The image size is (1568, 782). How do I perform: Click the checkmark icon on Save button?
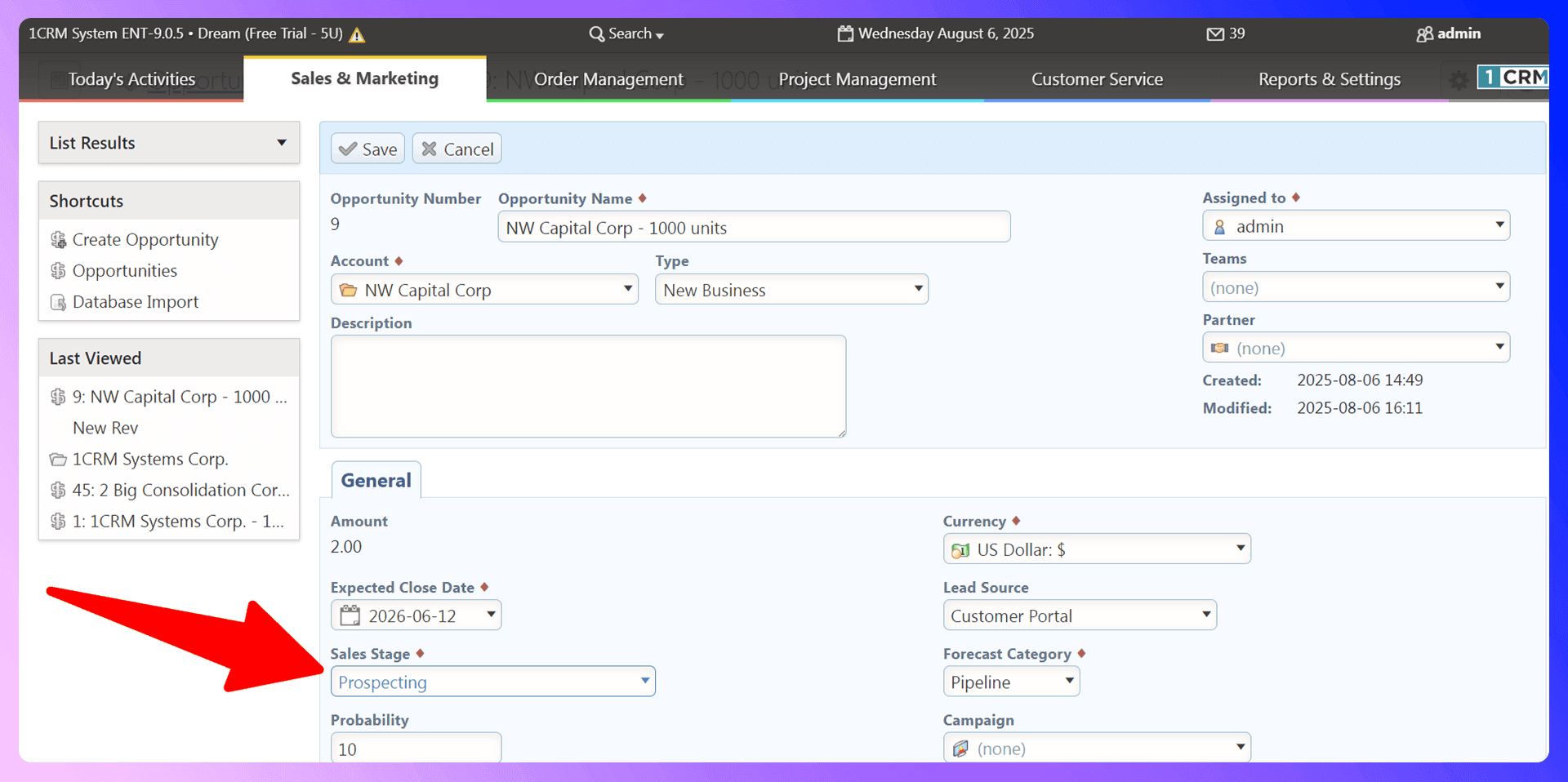(x=348, y=149)
